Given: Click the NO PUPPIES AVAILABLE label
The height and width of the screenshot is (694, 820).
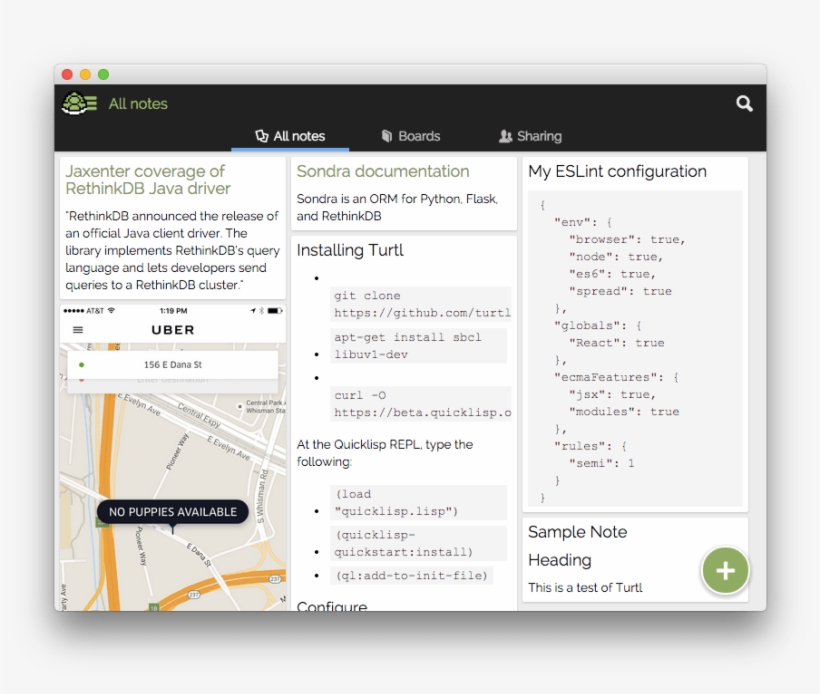Looking at the screenshot, I should (x=173, y=511).
